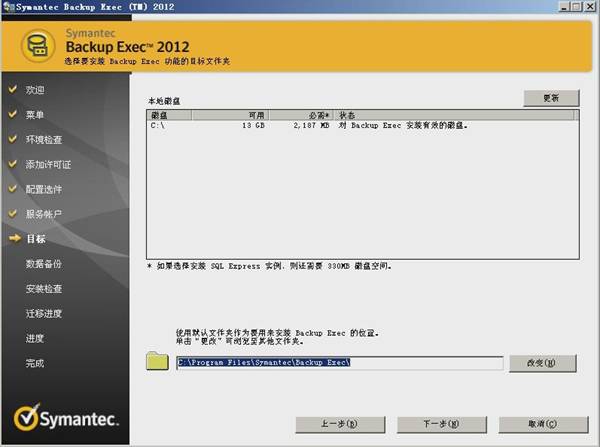The width and height of the screenshot is (600, 447).
Task: Click the checkmark next to 服务帐户
Action: click(12, 214)
